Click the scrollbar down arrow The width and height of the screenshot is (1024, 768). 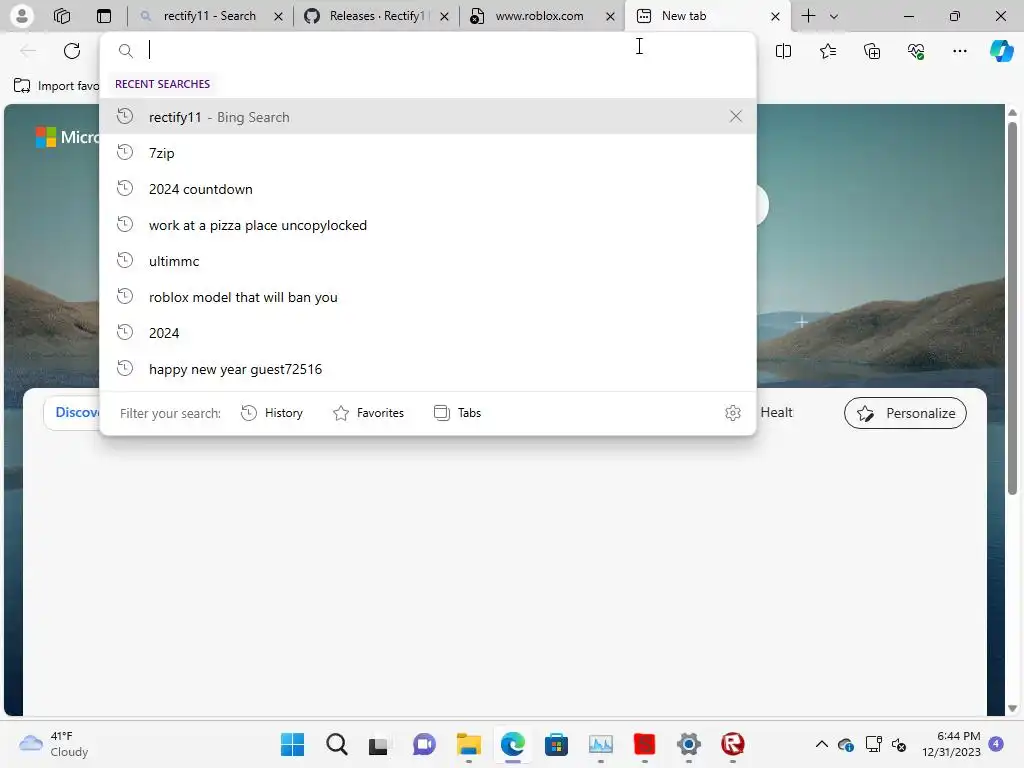pos(1012,708)
